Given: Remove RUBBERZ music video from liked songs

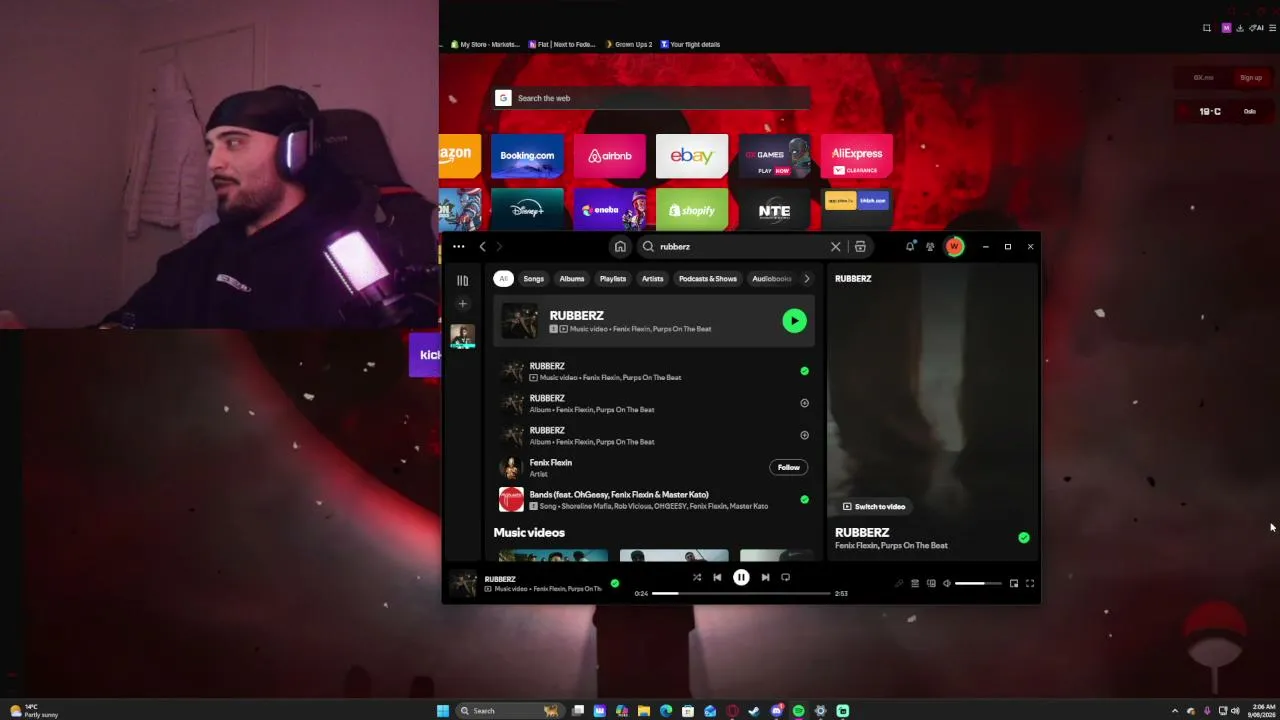Looking at the screenshot, I should coord(804,371).
